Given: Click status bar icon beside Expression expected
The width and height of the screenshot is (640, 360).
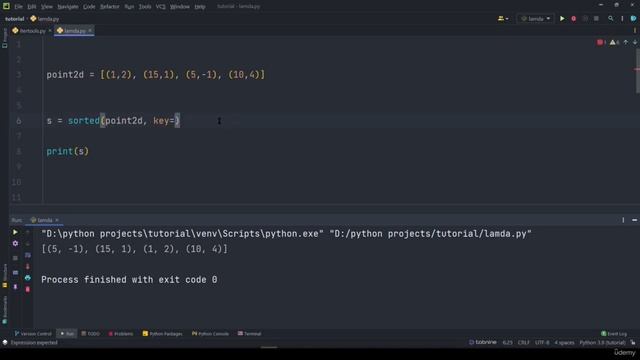Looking at the screenshot, I should point(5,342).
